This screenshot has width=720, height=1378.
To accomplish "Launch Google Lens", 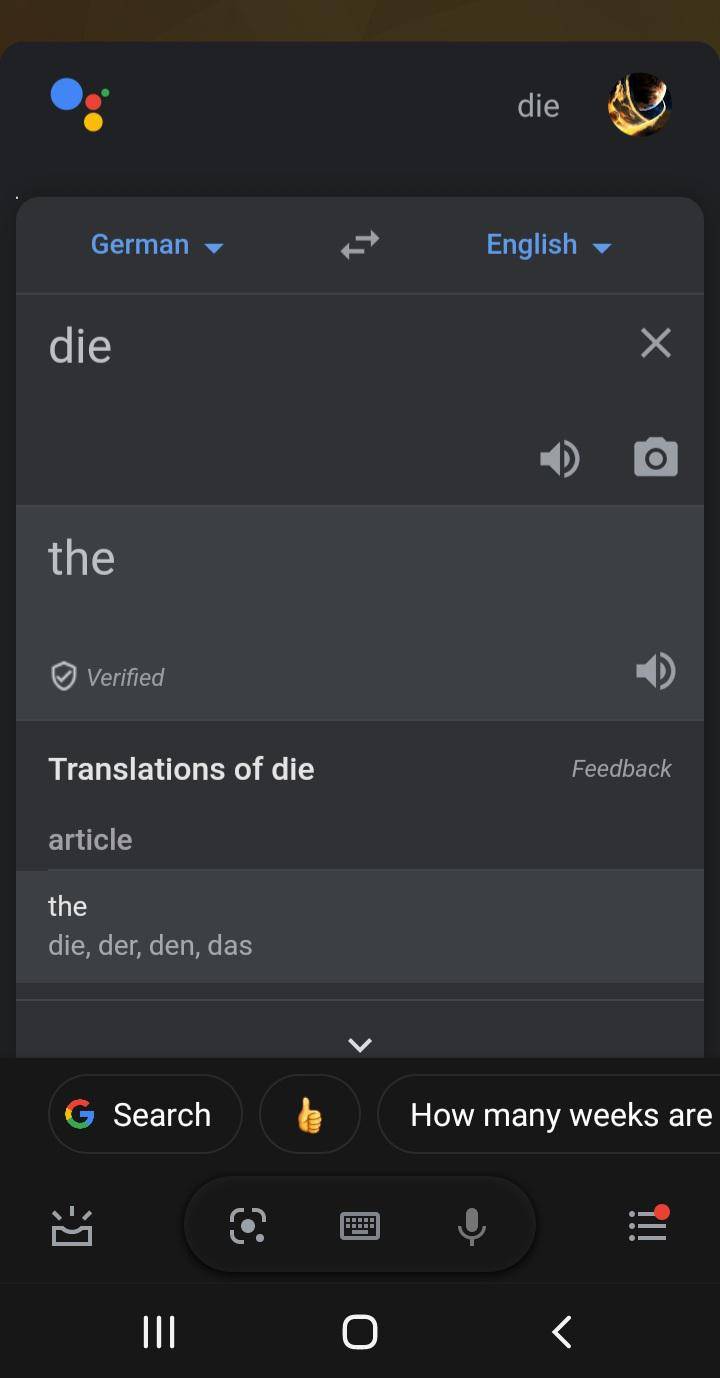I will coord(248,1225).
